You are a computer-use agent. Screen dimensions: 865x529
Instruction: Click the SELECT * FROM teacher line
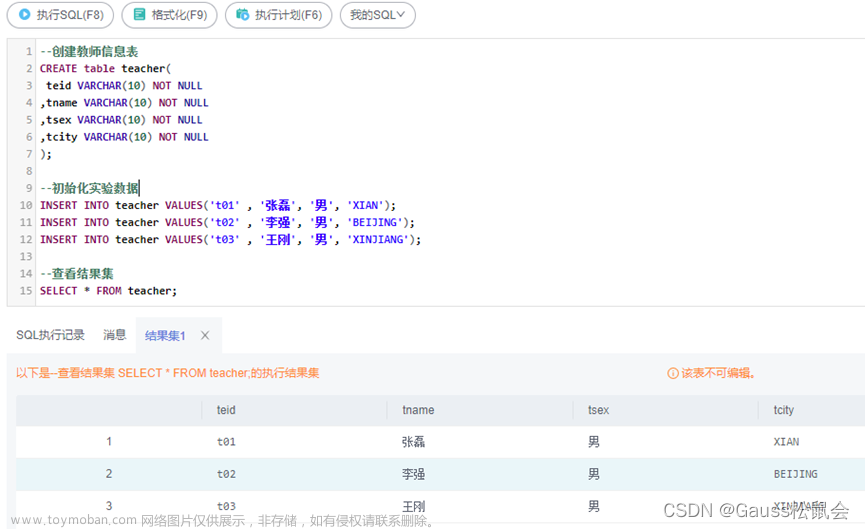(108, 291)
